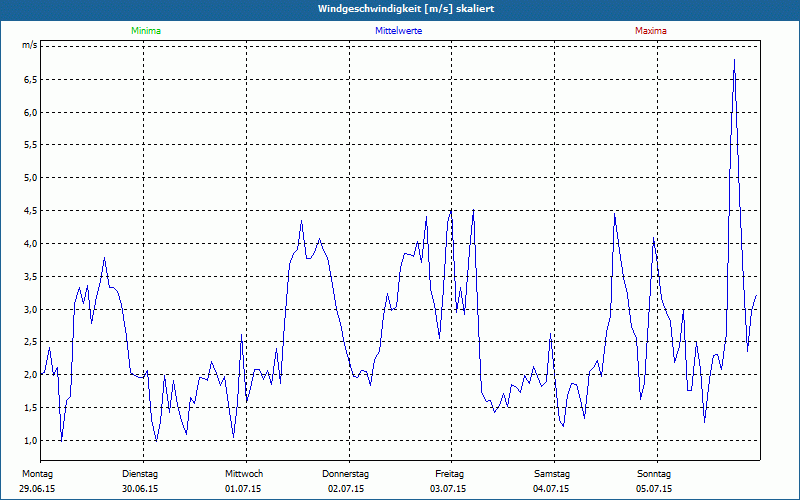Click the Samstag day label
The width and height of the screenshot is (800, 500).
552,474
